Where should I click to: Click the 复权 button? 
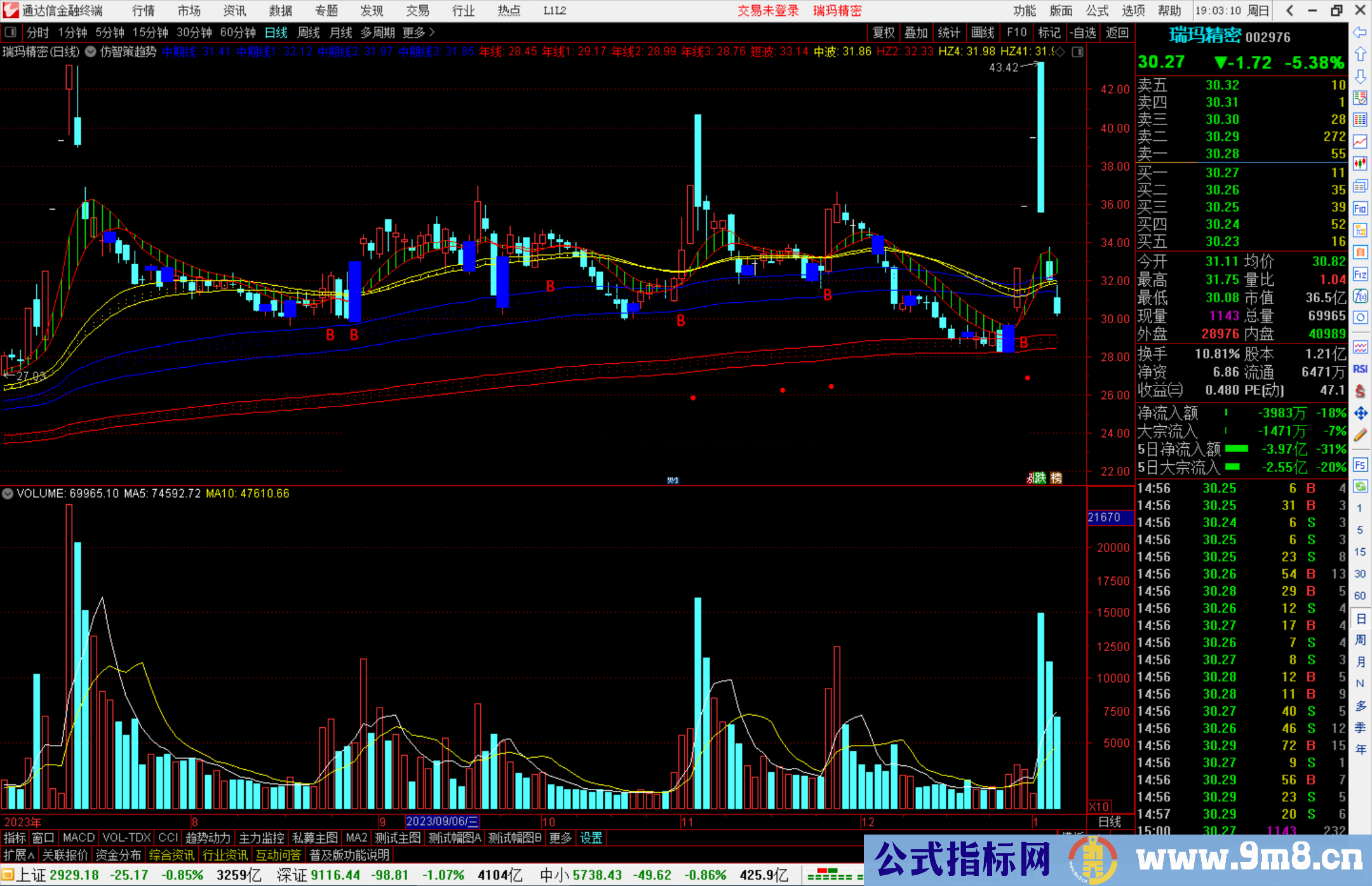[883, 32]
